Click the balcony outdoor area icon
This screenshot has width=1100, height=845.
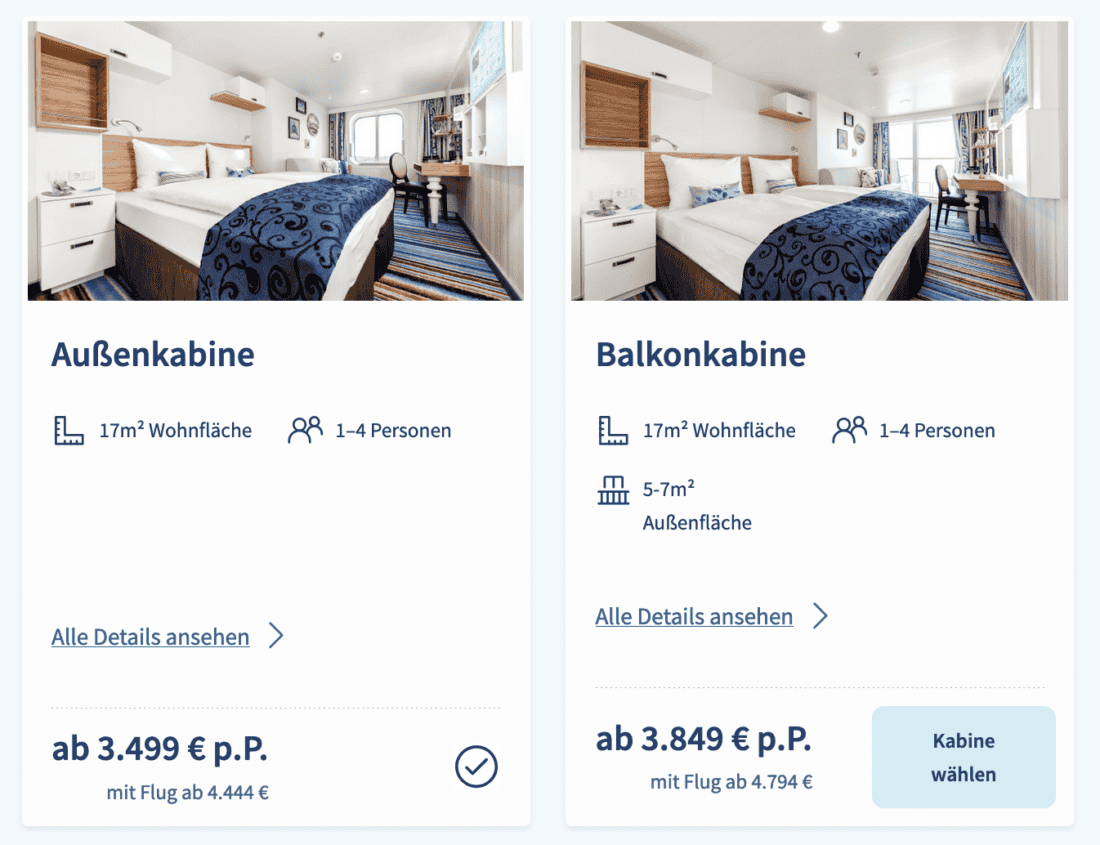click(613, 491)
